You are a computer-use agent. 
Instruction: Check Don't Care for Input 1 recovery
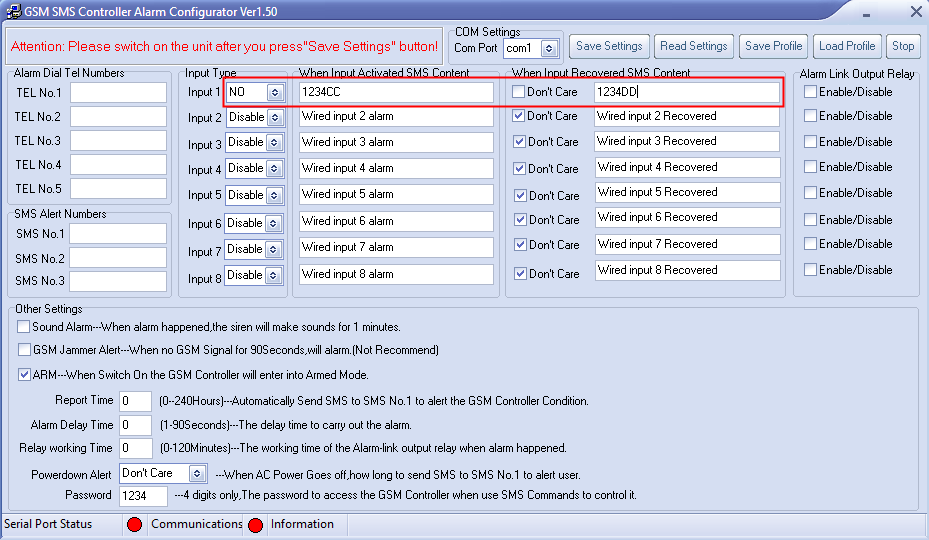pyautogui.click(x=519, y=92)
